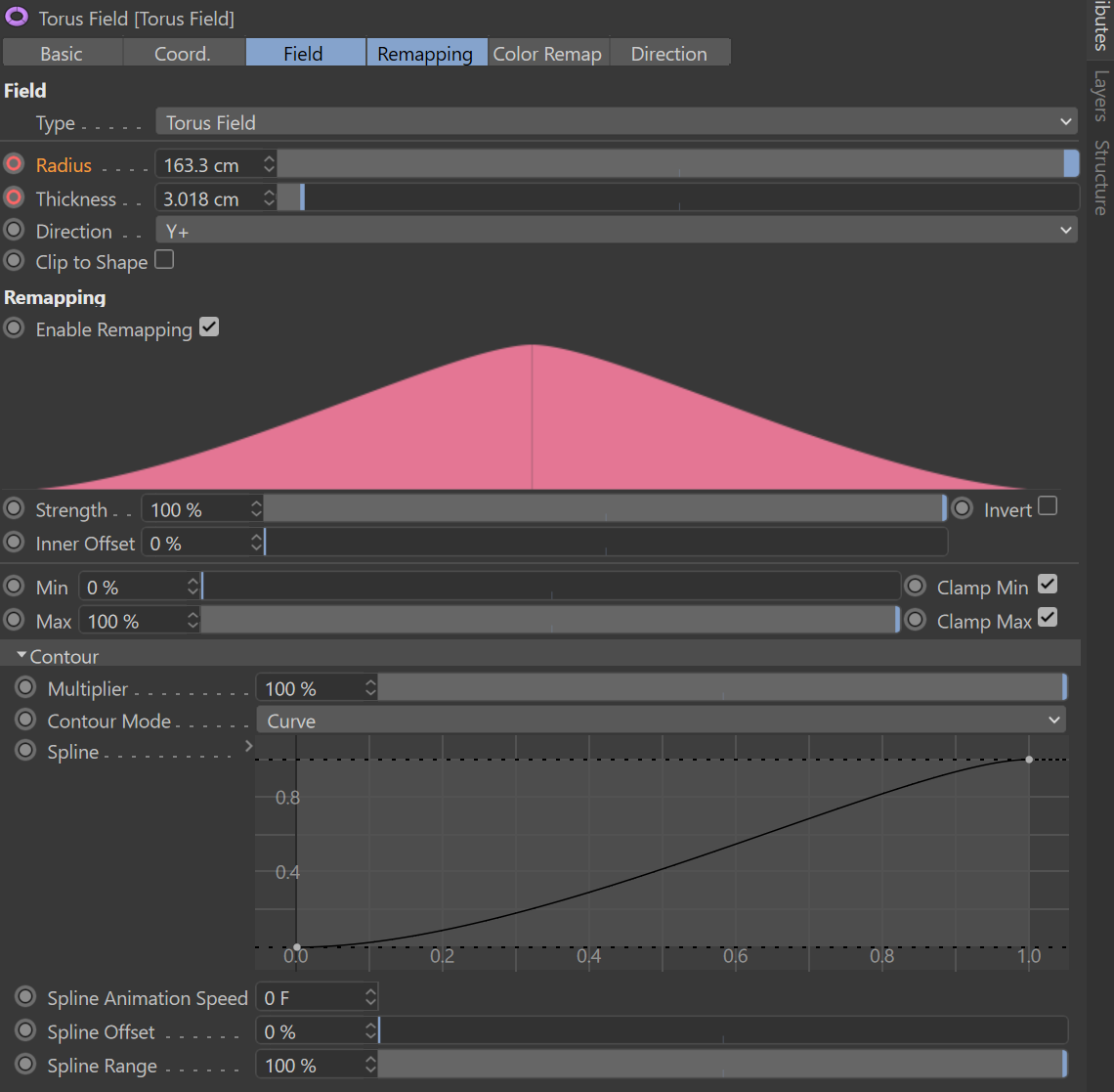This screenshot has height=1092, width=1114.
Task: Open the Direction tab
Action: click(x=669, y=54)
